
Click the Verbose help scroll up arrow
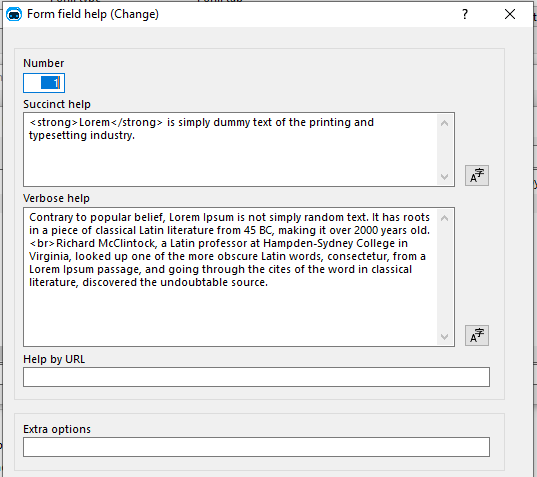[x=444, y=218]
